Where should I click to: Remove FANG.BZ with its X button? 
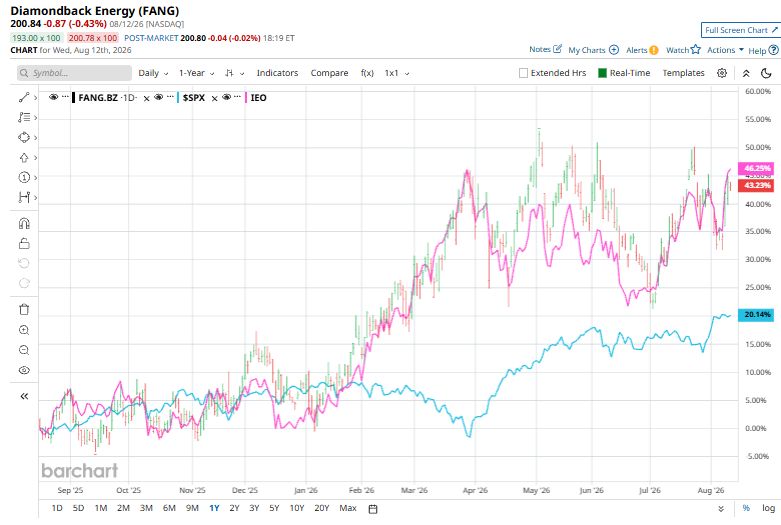coord(146,99)
